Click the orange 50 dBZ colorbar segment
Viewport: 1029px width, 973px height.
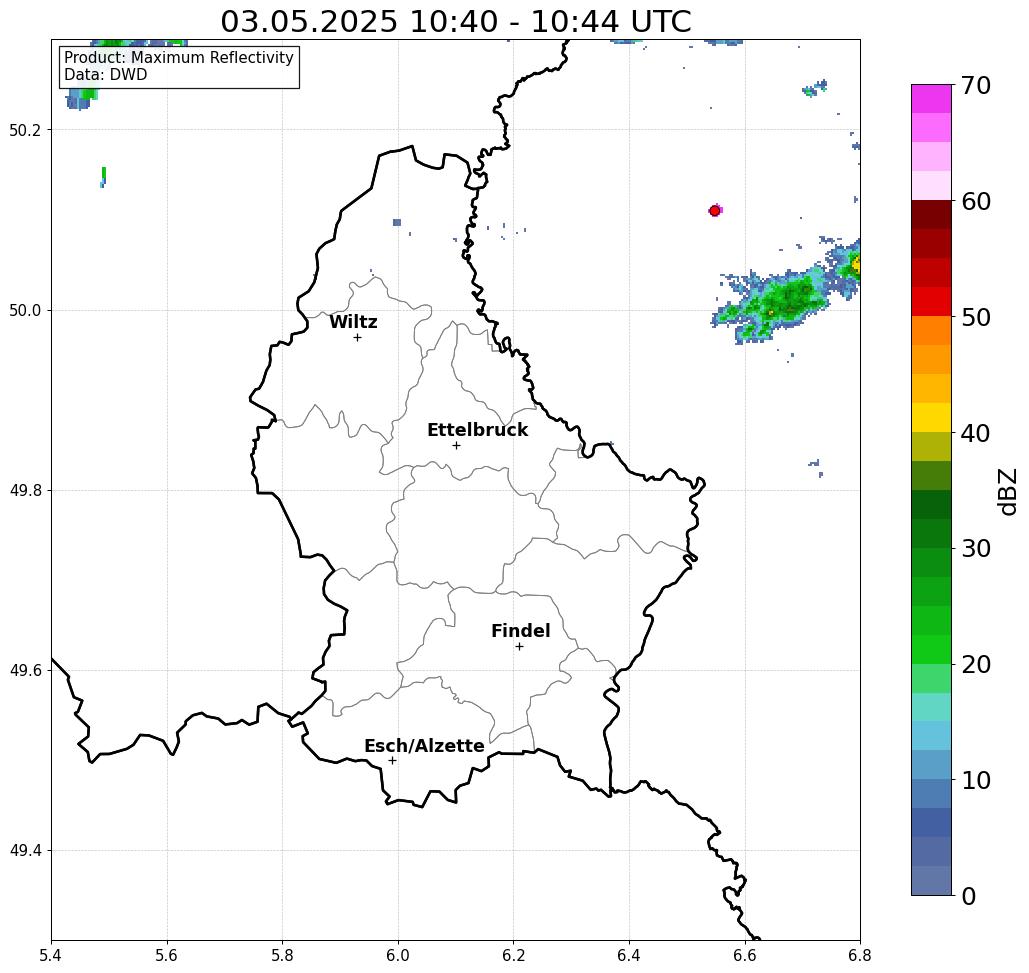click(x=931, y=331)
